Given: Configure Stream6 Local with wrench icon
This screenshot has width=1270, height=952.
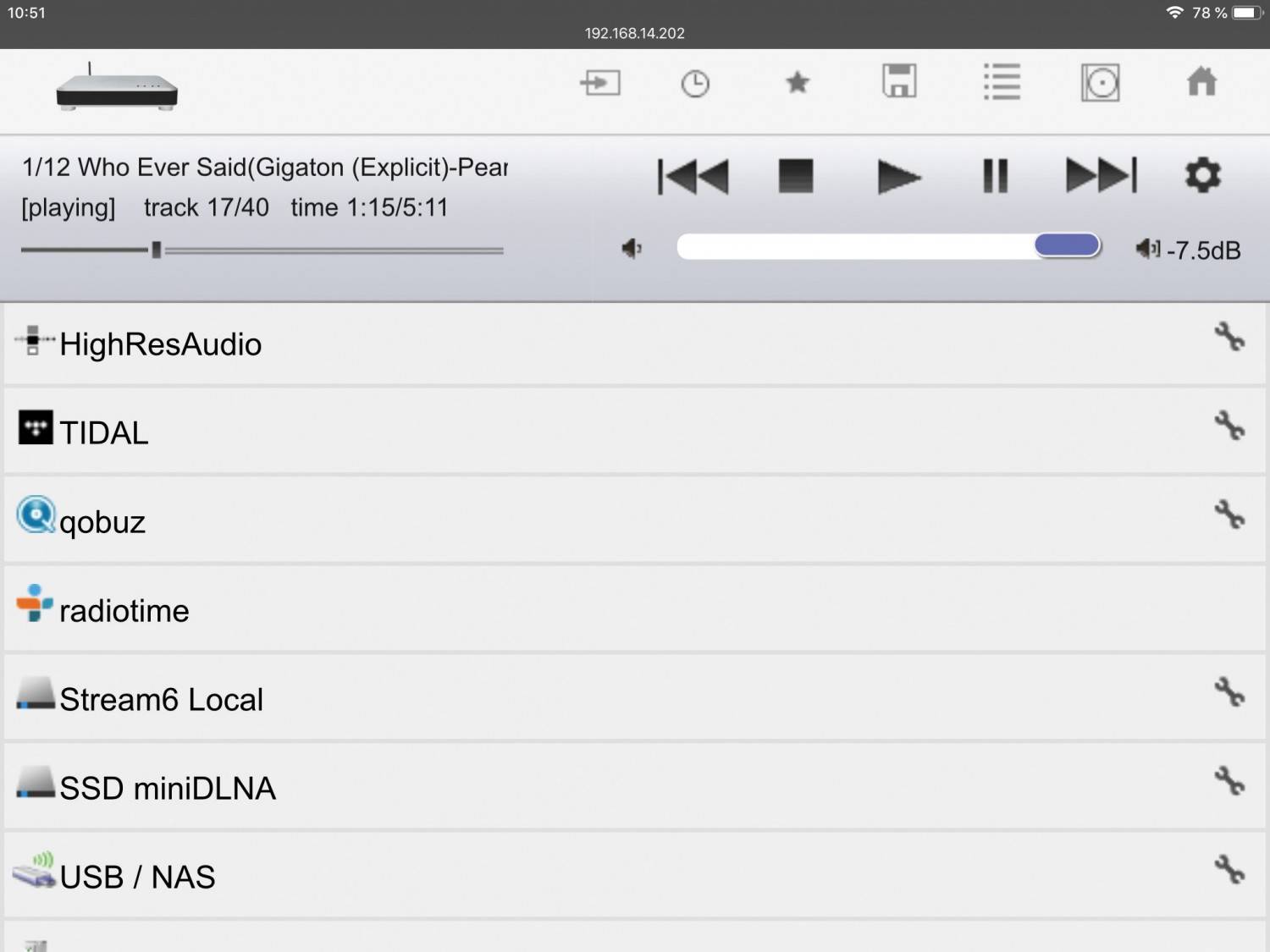Looking at the screenshot, I should (1229, 692).
